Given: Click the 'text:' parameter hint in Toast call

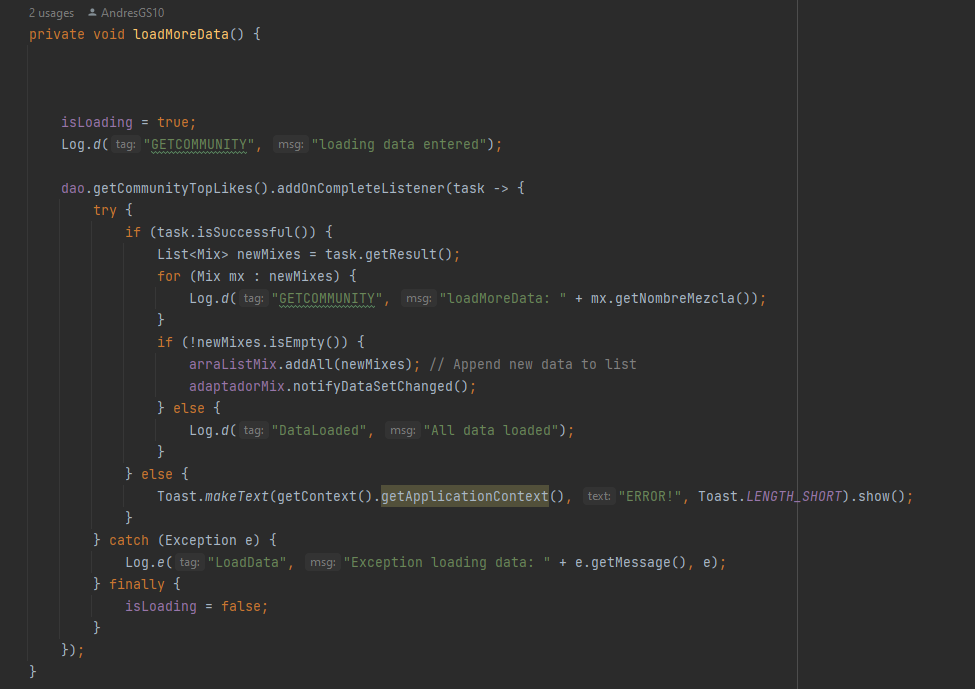Looking at the screenshot, I should pos(599,496).
